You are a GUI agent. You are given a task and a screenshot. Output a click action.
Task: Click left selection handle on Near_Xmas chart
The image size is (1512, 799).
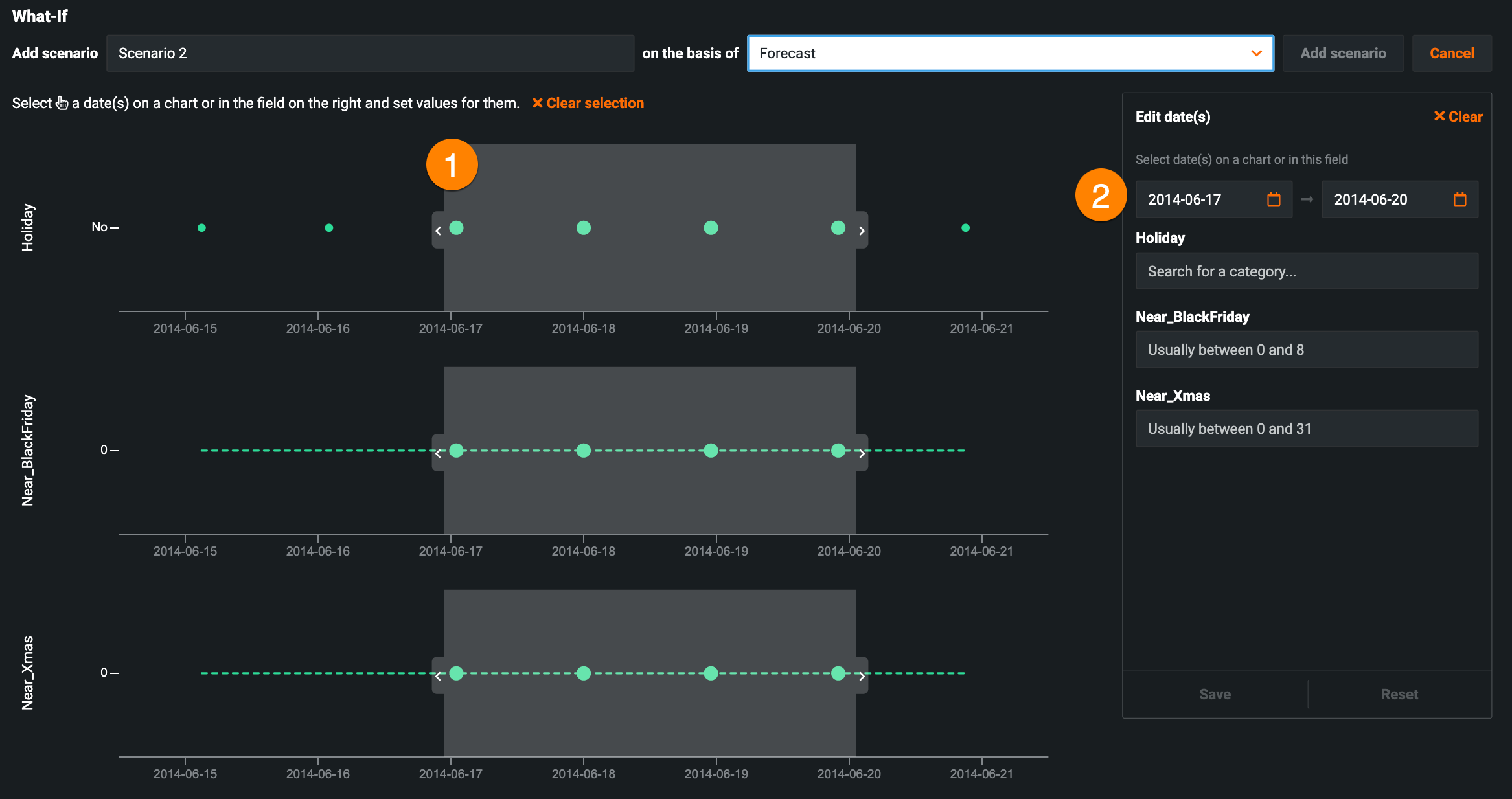pyautogui.click(x=439, y=676)
